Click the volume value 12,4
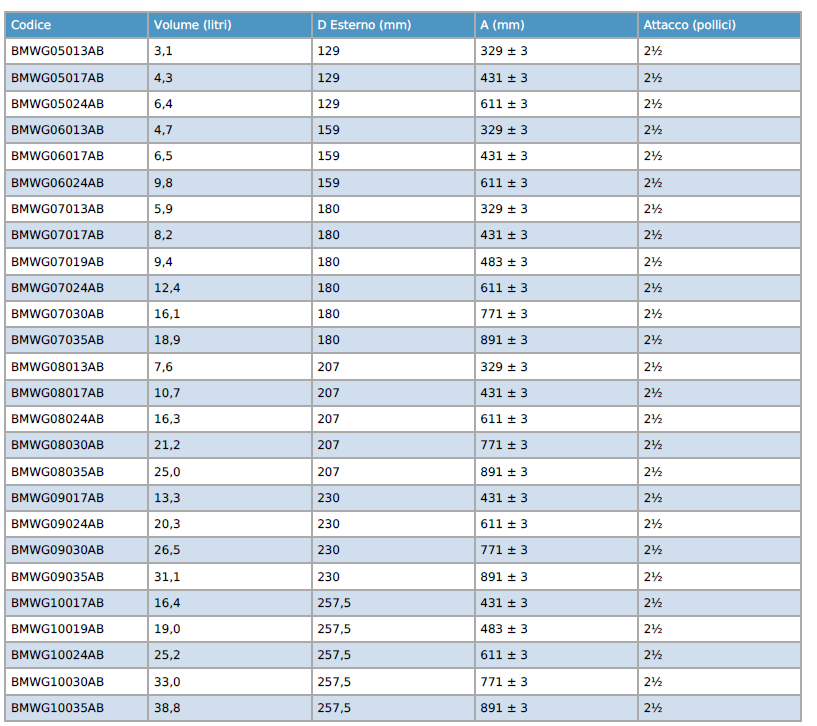The height and width of the screenshot is (726, 817). click(167, 288)
